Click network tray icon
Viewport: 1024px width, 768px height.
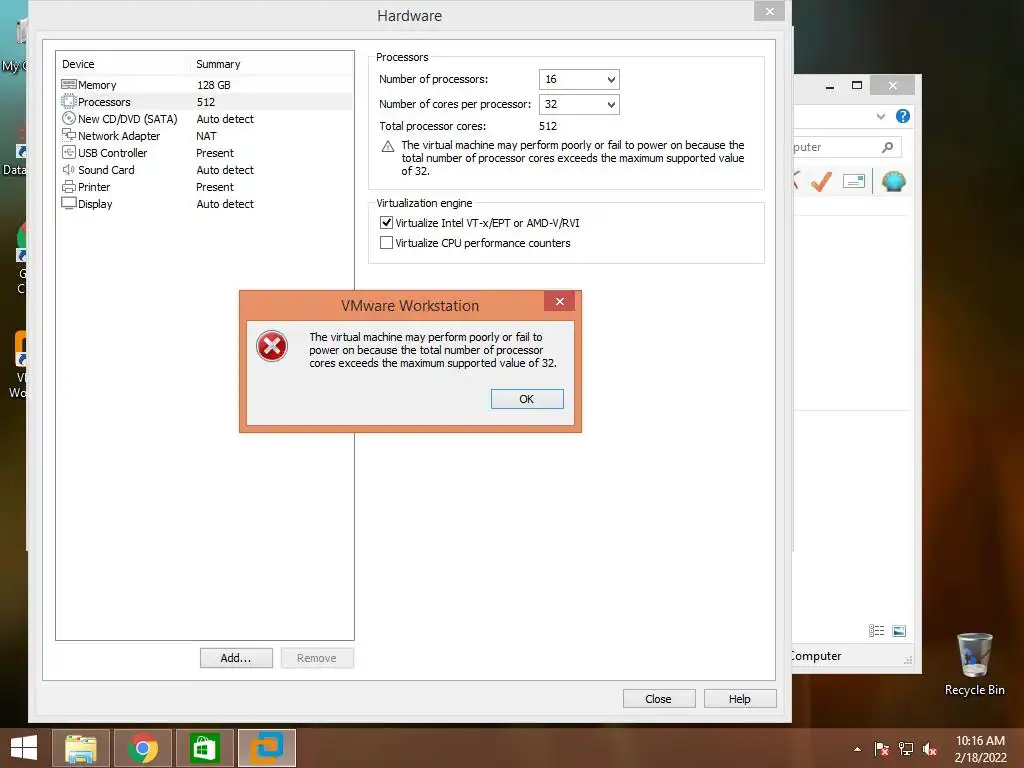pos(906,749)
